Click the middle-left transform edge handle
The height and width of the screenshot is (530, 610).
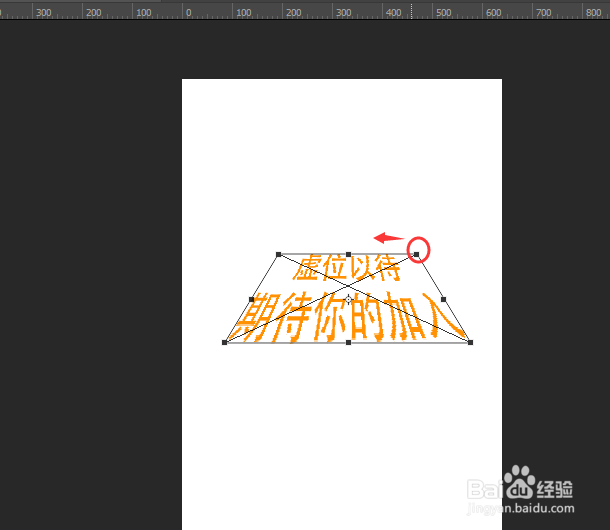click(251, 299)
